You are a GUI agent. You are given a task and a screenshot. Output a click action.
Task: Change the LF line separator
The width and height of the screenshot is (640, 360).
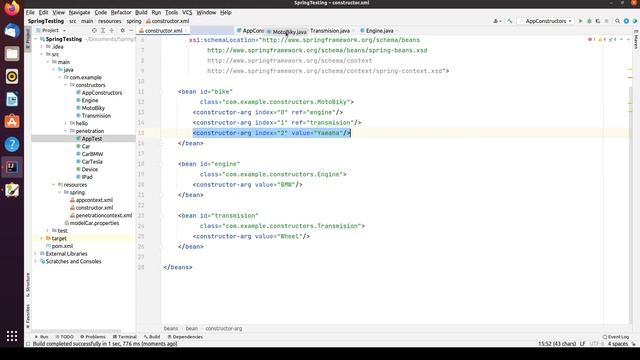coord(583,344)
